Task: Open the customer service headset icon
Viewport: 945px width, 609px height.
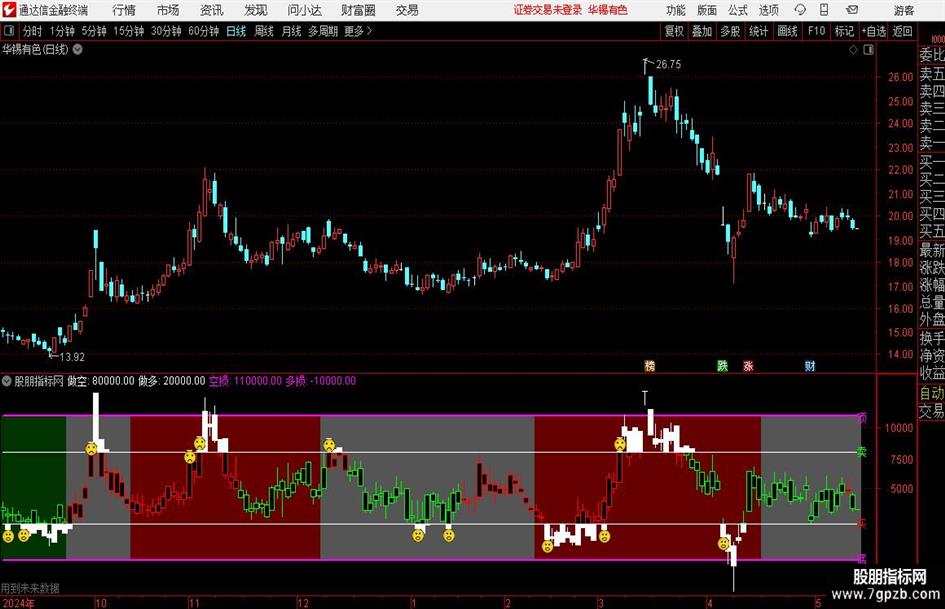Action: click(800, 10)
